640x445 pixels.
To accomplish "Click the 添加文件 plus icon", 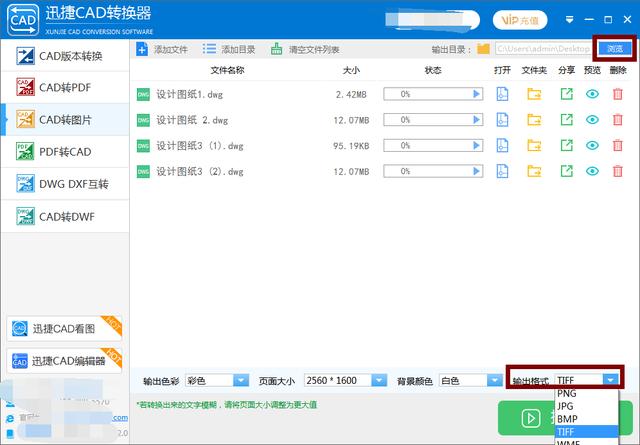I will (142, 49).
